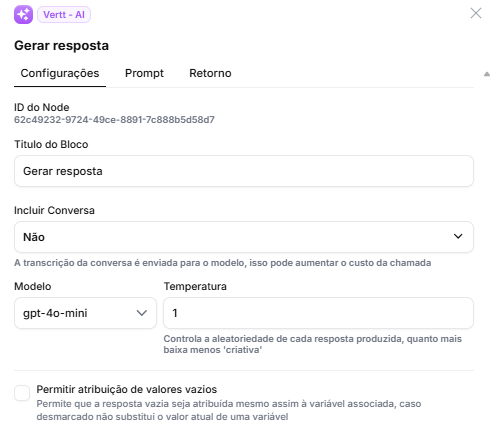Viewport: 498px width, 428px height.
Task: Select the Node ID value text
Action: coord(114,120)
